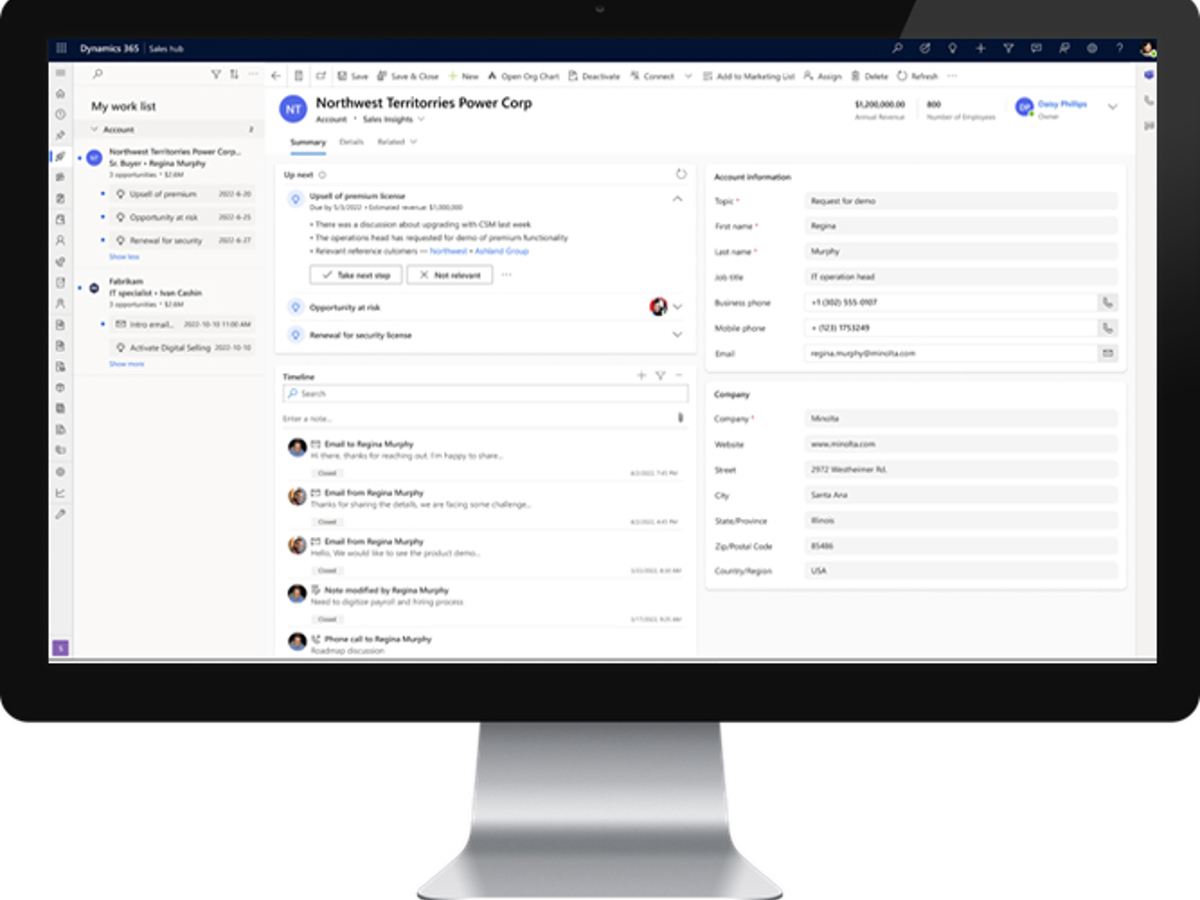
Task: Open phone dialer side panel icon
Action: [1148, 101]
